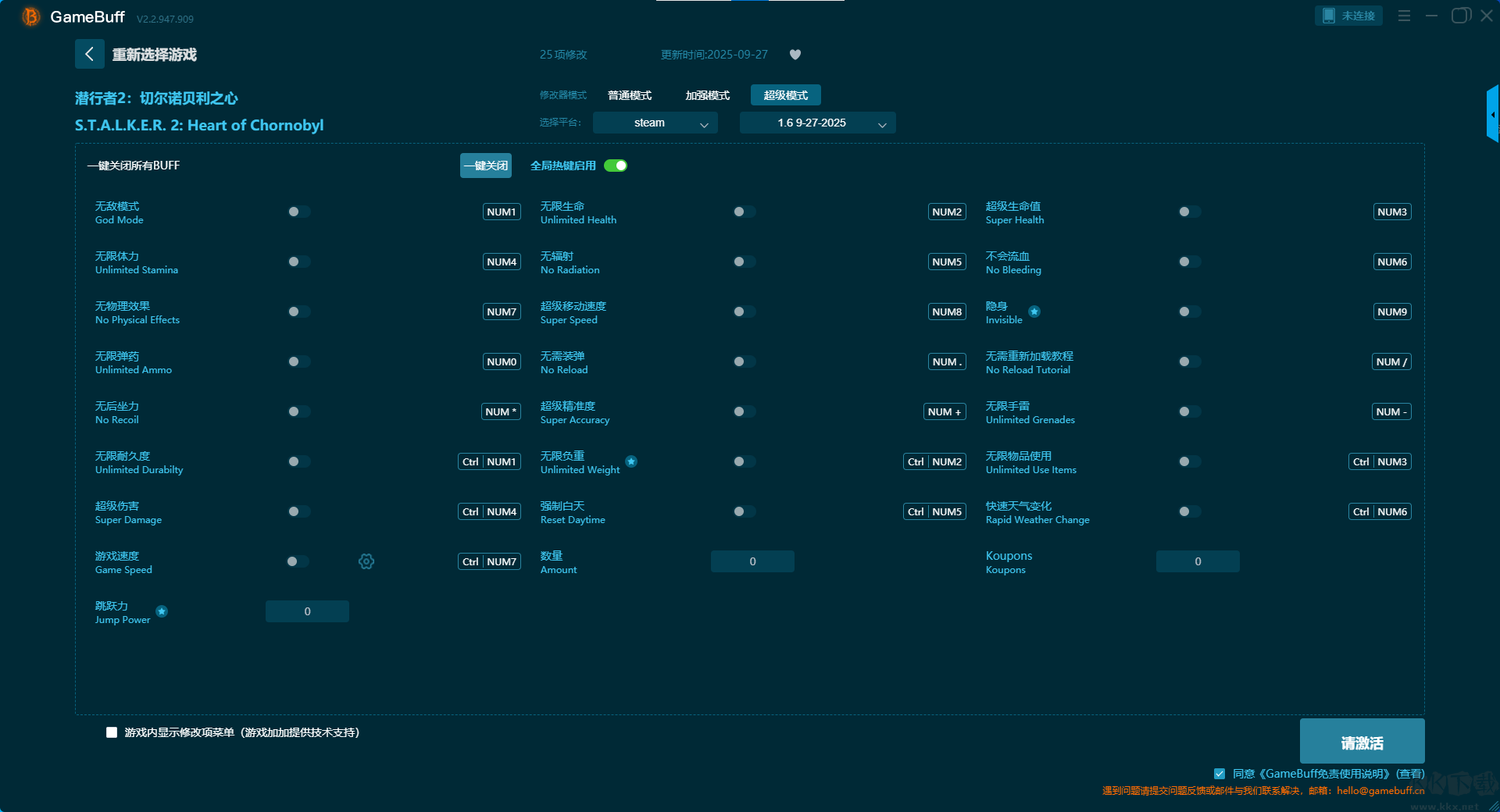Viewport: 1500px width, 812px height.
Task: Enable No Recoil toggle
Action: (298, 411)
